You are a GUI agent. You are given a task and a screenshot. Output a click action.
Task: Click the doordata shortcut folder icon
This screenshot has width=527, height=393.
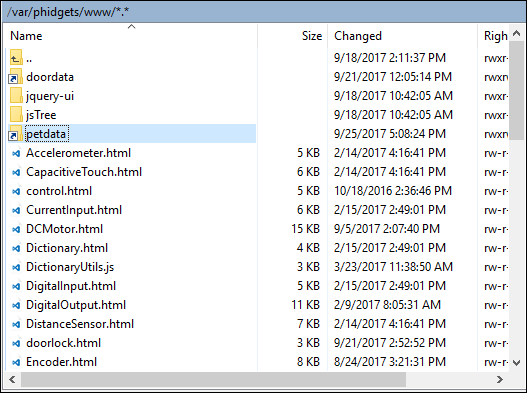tap(15, 77)
